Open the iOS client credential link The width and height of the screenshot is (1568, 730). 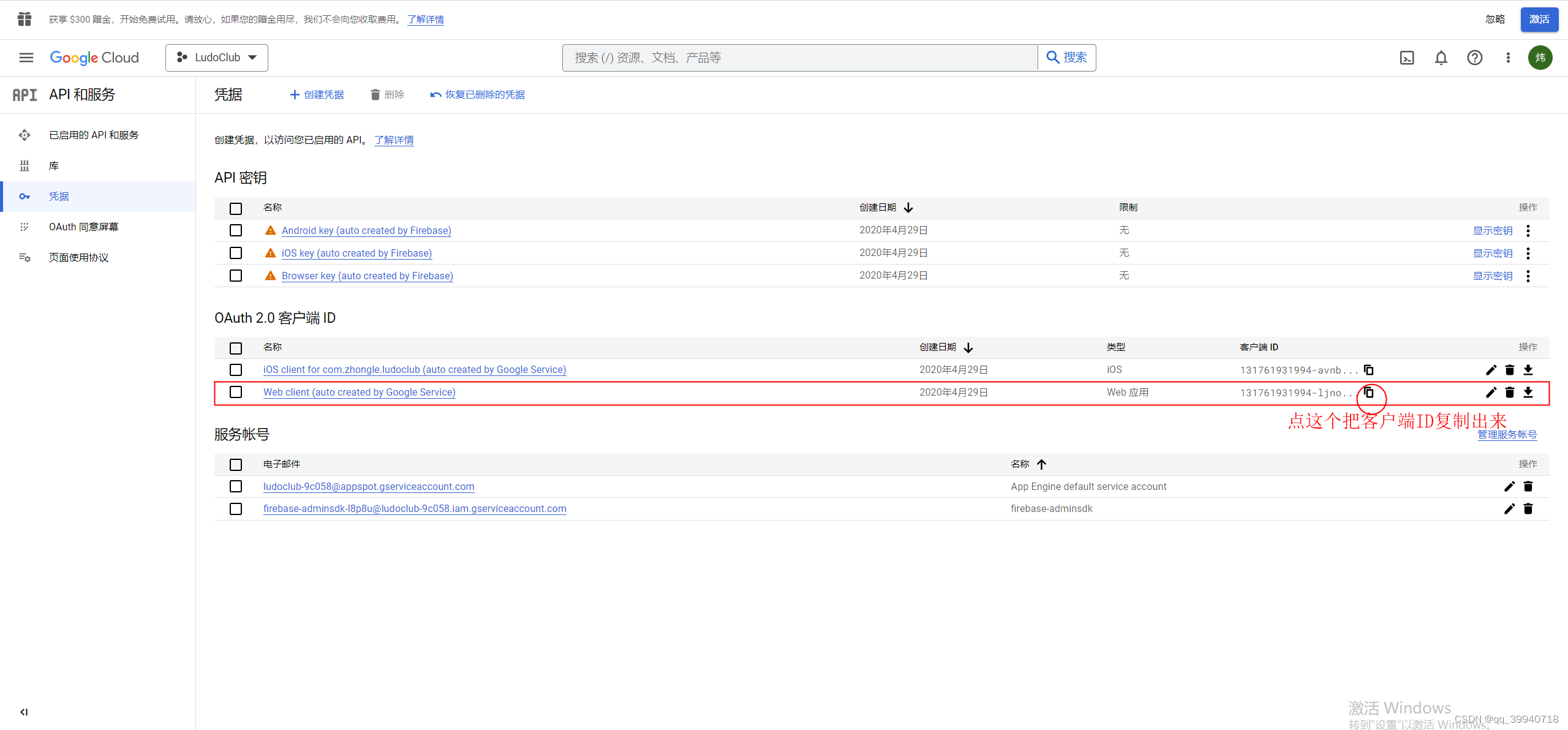415,370
